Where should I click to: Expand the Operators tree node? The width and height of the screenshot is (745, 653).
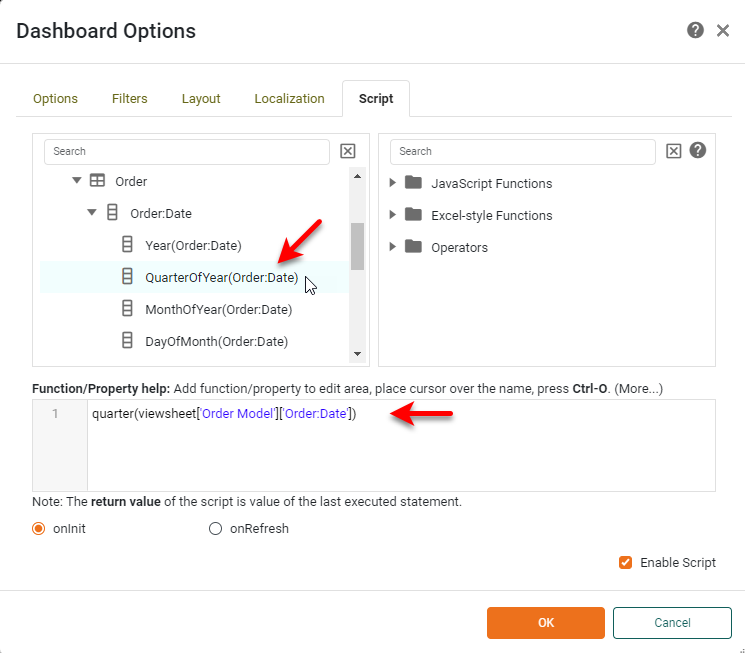tap(393, 247)
